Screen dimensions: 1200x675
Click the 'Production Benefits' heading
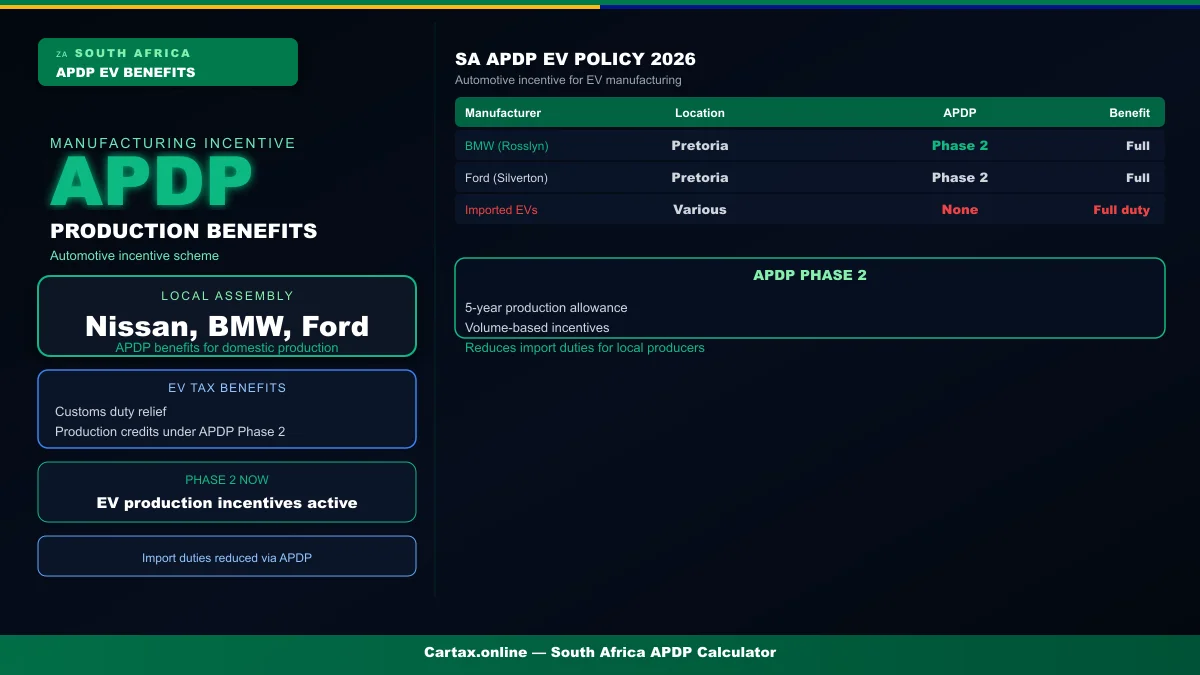[x=184, y=231]
